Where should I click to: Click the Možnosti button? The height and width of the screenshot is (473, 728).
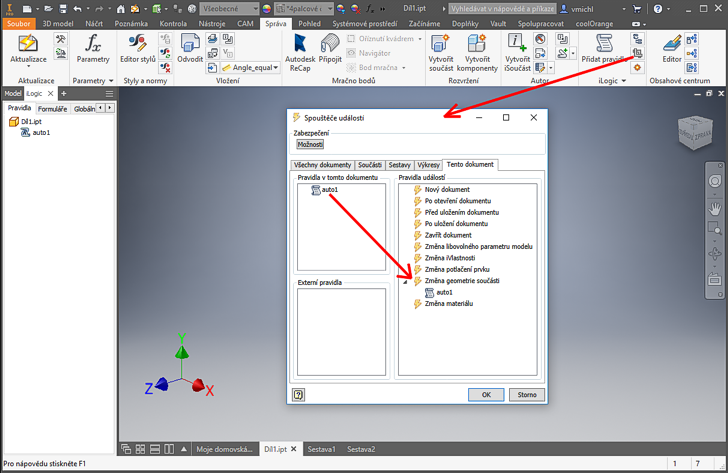coord(309,144)
